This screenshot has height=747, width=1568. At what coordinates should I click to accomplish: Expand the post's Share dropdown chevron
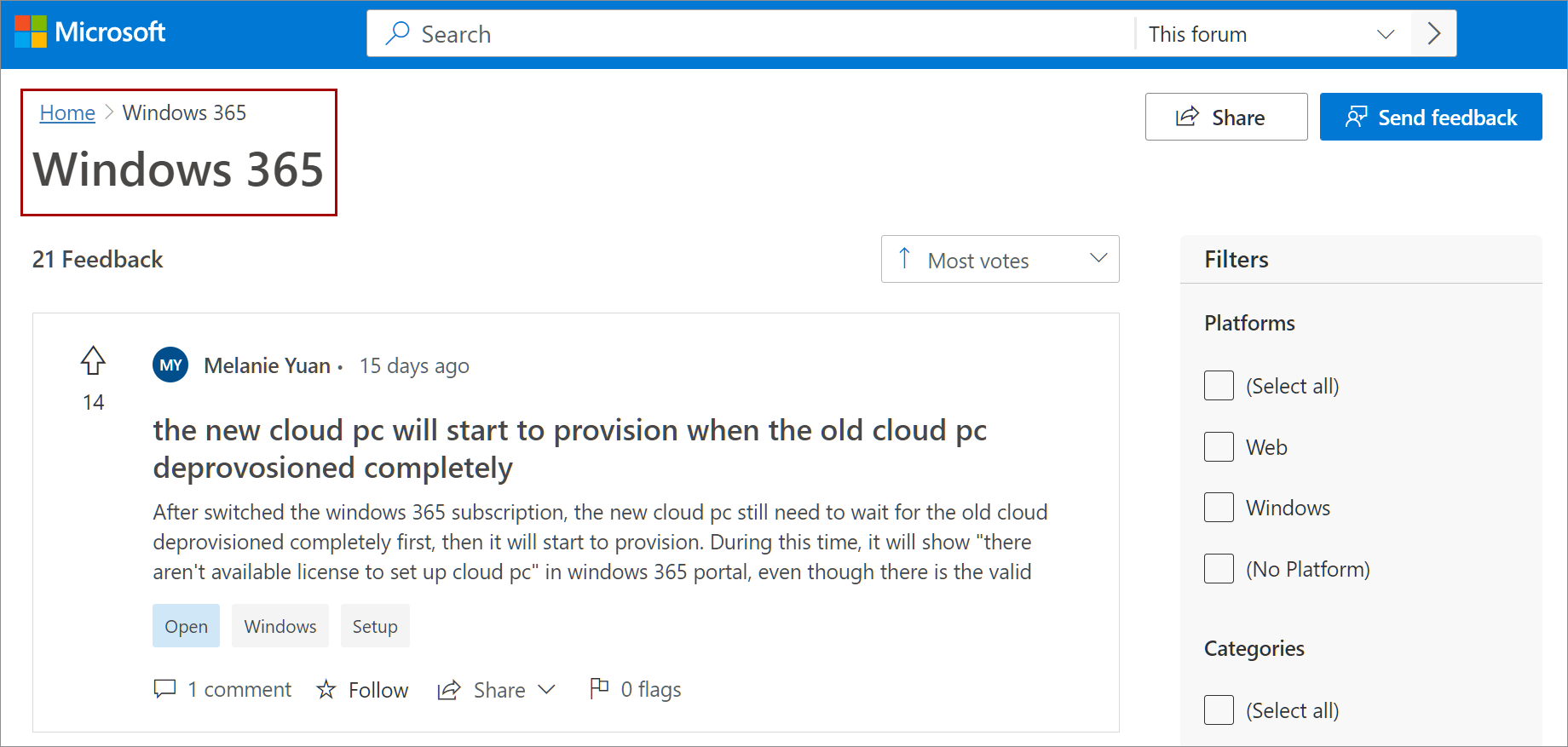tap(546, 689)
